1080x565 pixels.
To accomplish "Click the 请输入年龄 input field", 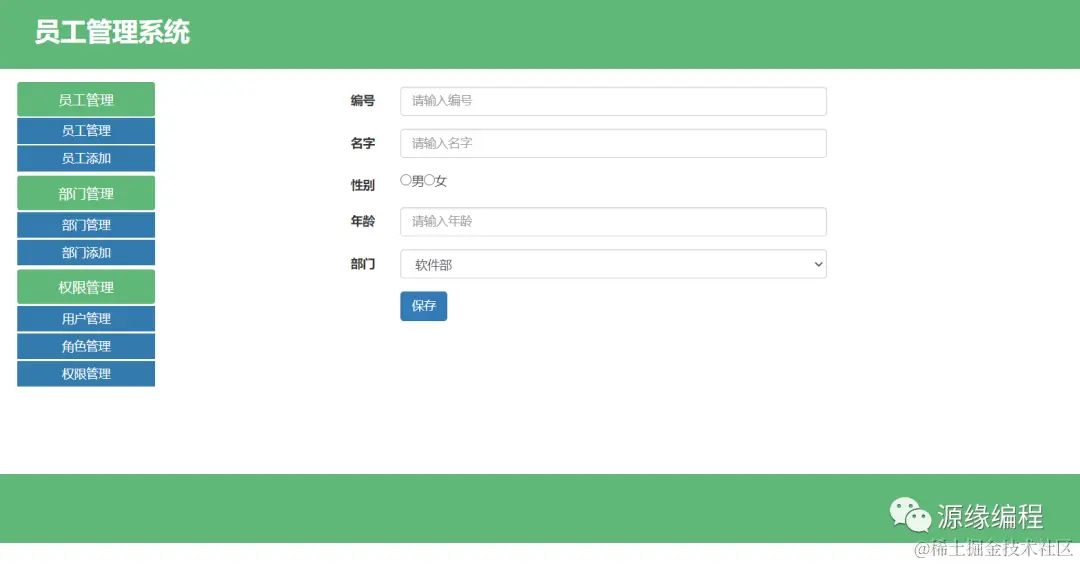I will (x=613, y=222).
